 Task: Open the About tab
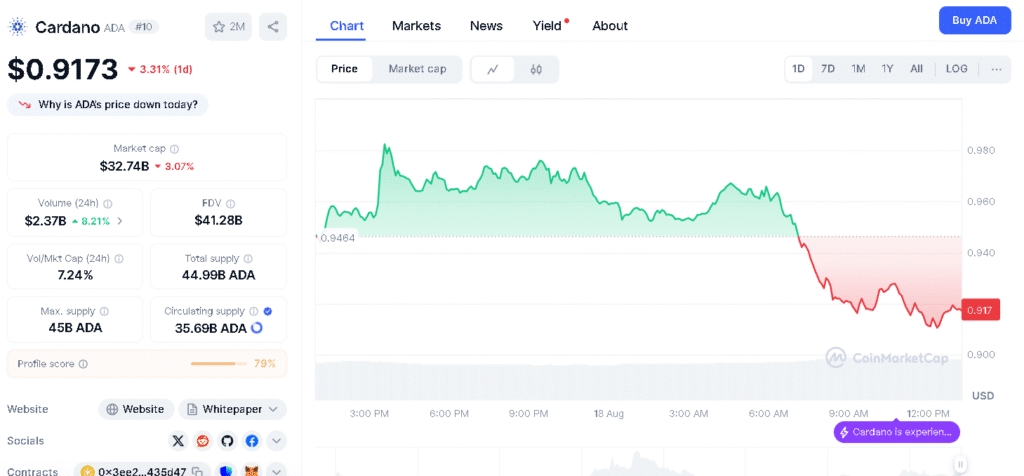tap(610, 26)
